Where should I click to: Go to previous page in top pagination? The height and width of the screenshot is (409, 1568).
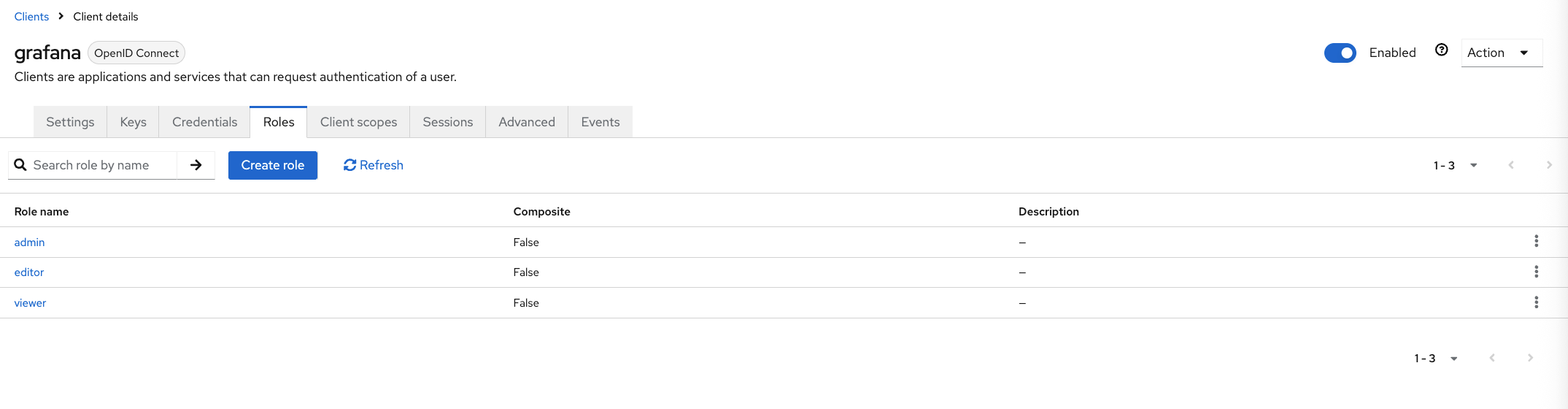[x=1511, y=165]
